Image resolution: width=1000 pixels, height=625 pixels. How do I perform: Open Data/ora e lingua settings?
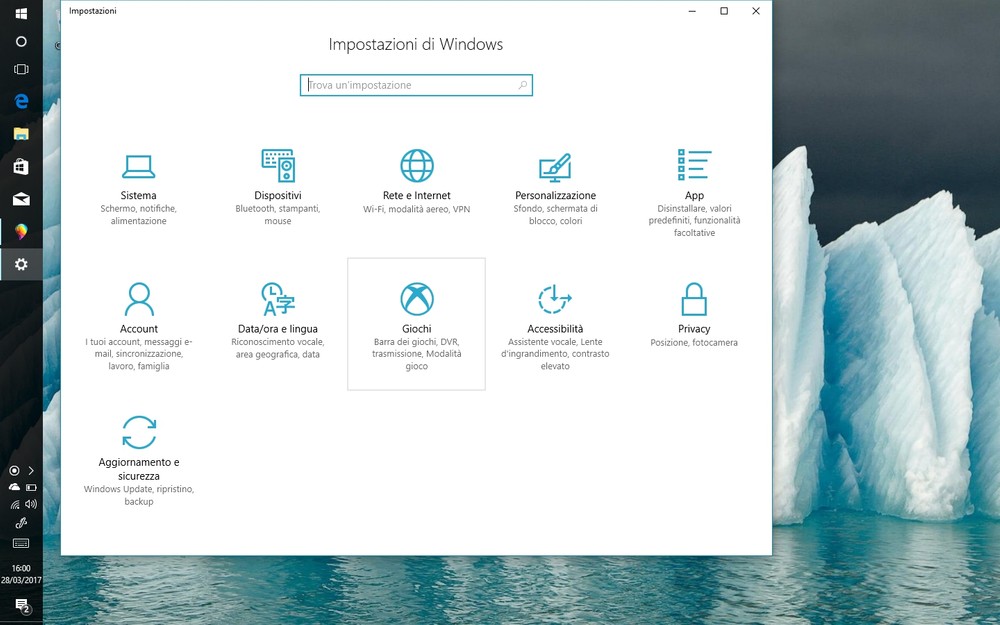[x=277, y=324]
